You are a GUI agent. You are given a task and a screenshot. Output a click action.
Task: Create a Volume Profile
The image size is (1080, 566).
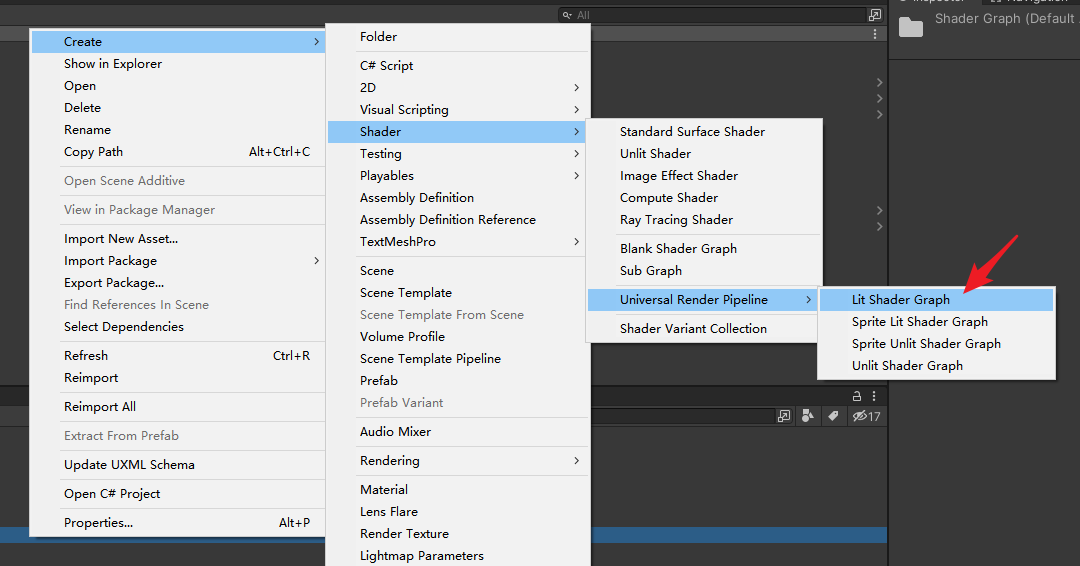click(x=458, y=337)
